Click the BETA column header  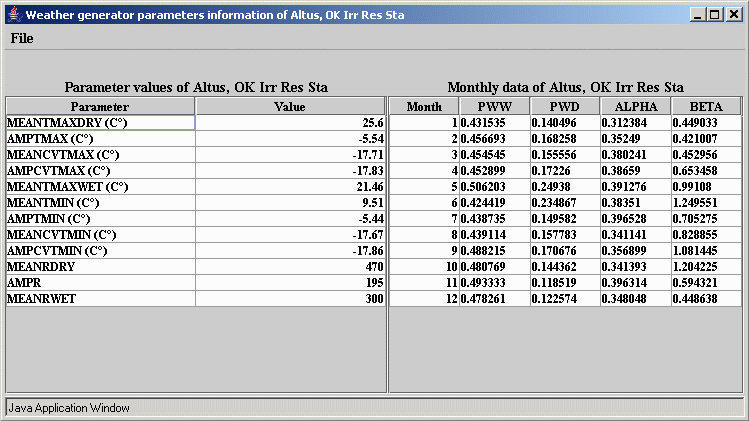pyautogui.click(x=706, y=106)
